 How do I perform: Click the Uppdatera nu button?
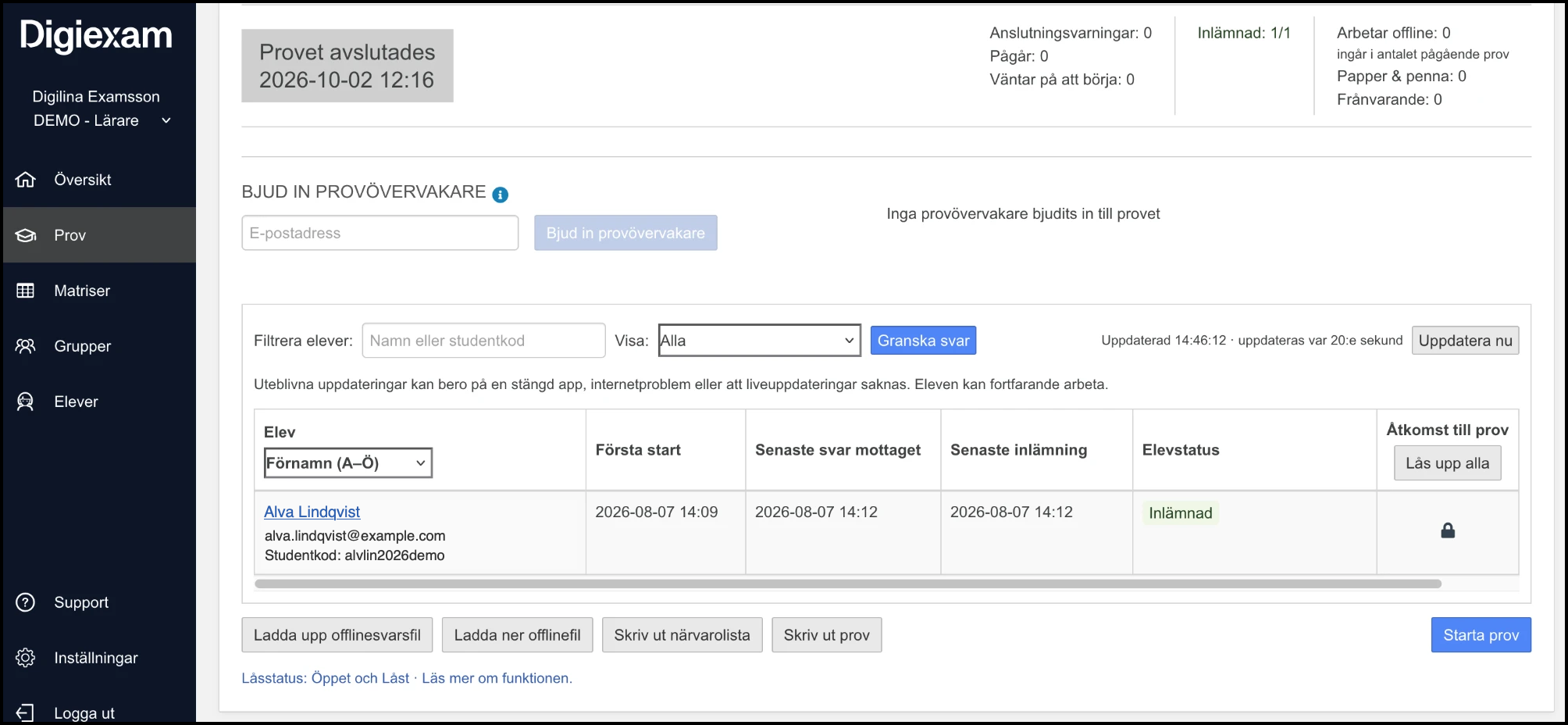[x=1465, y=341]
